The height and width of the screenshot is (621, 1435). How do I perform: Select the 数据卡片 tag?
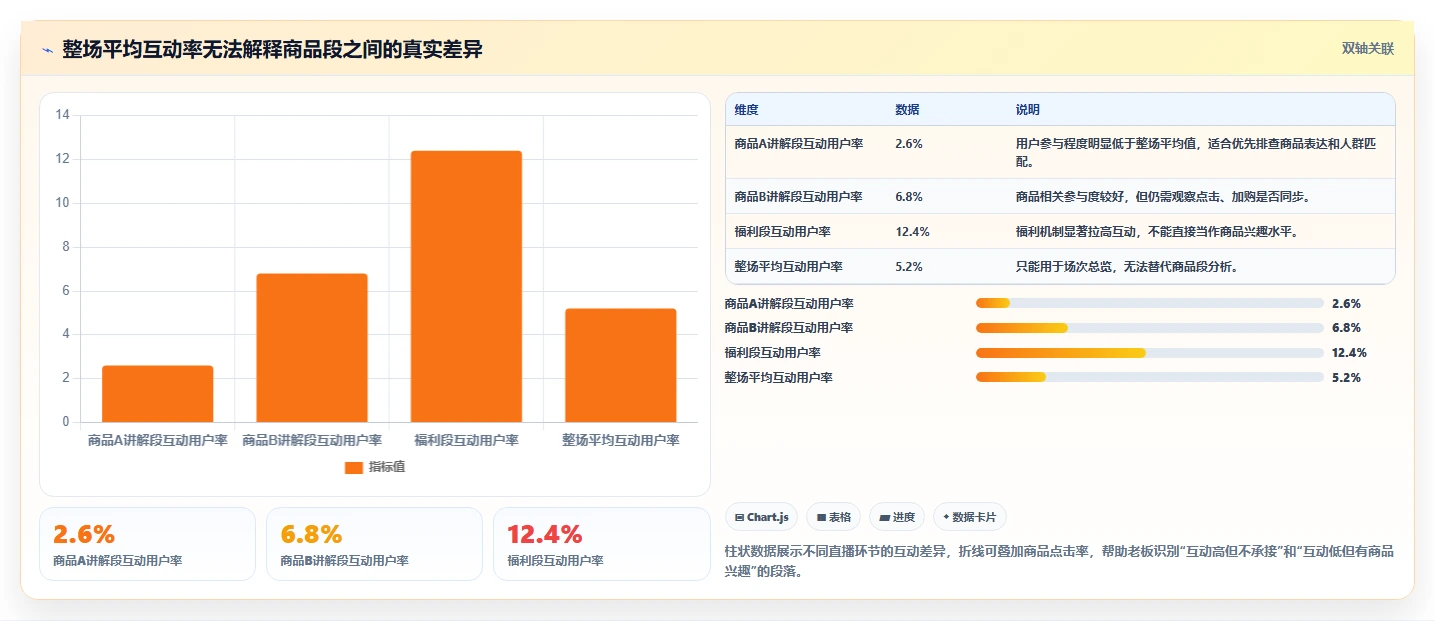(970, 517)
